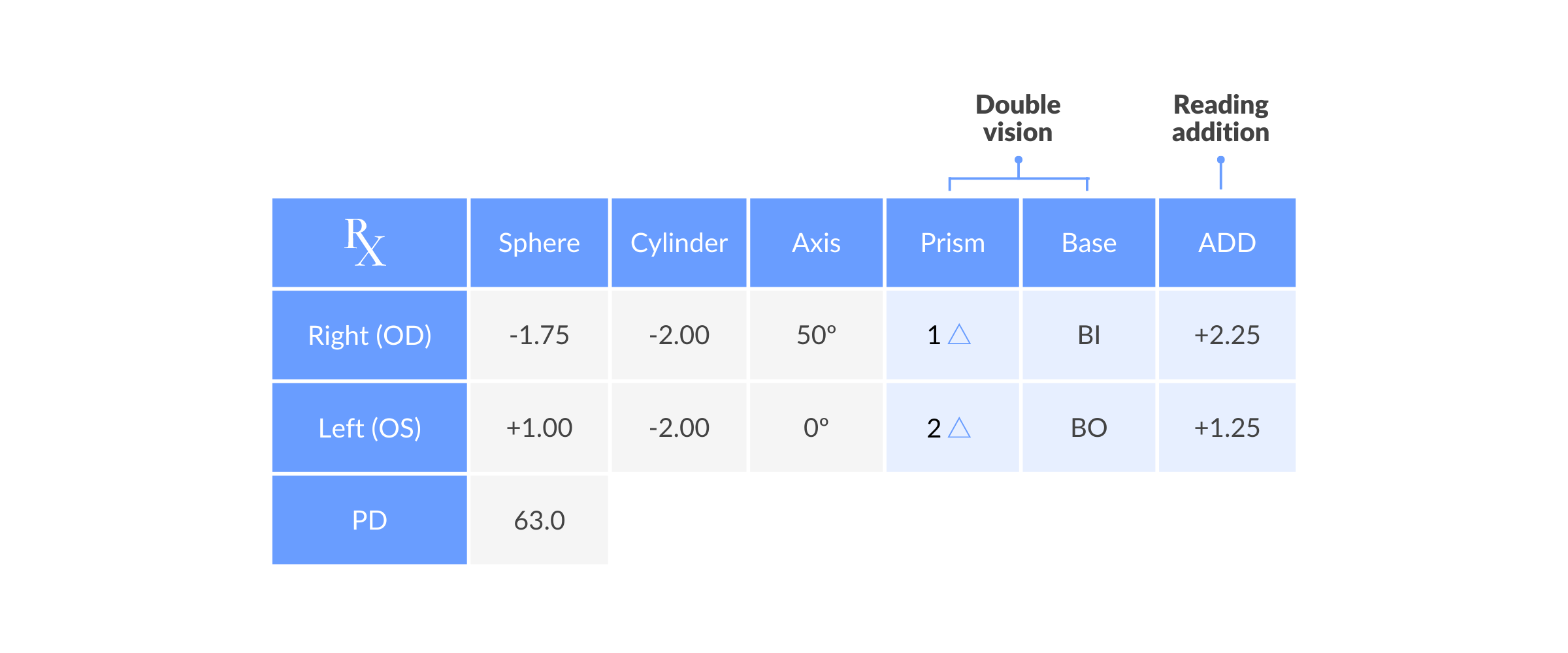The width and height of the screenshot is (1568, 653).
Task: Click the 63.0 pupillary distance value
Action: tap(539, 520)
